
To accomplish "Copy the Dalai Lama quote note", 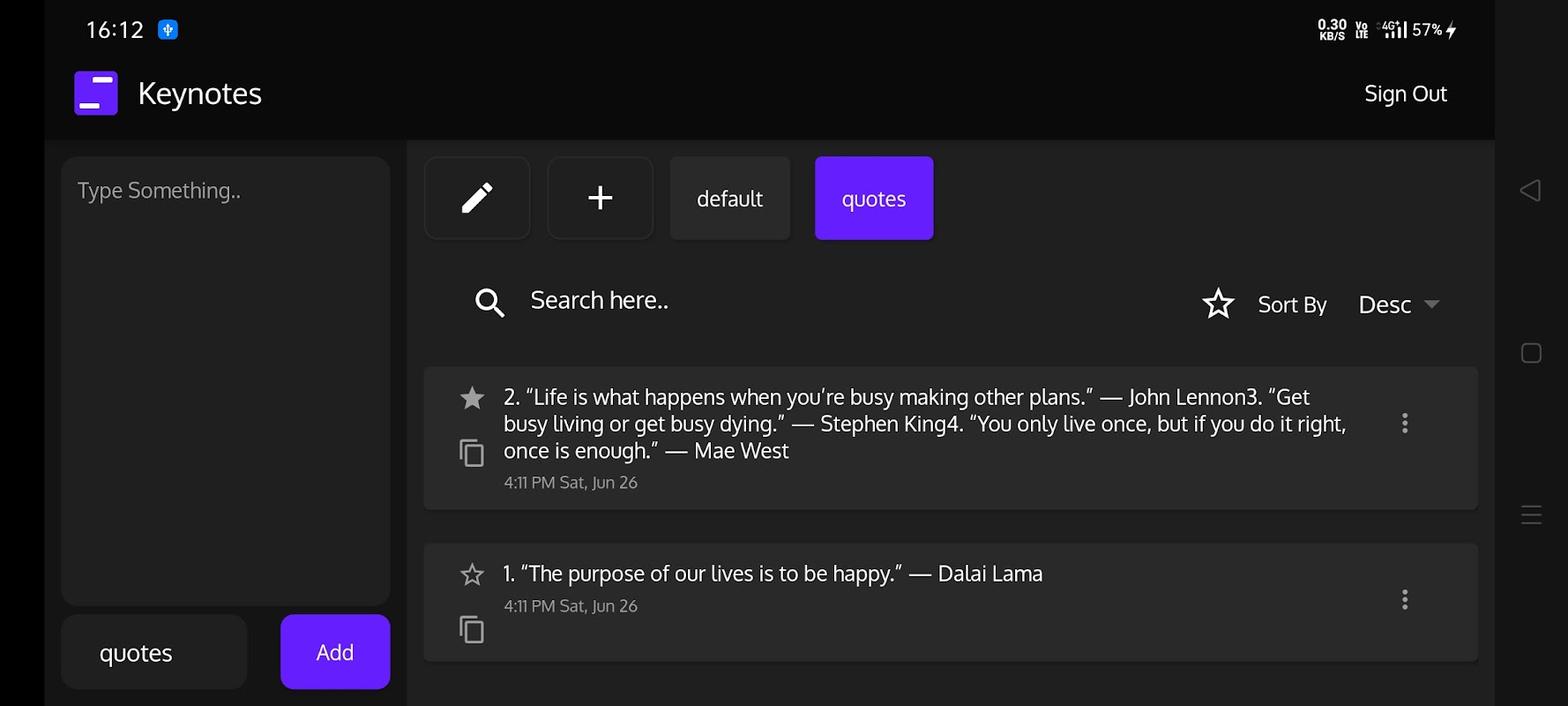I will (472, 629).
